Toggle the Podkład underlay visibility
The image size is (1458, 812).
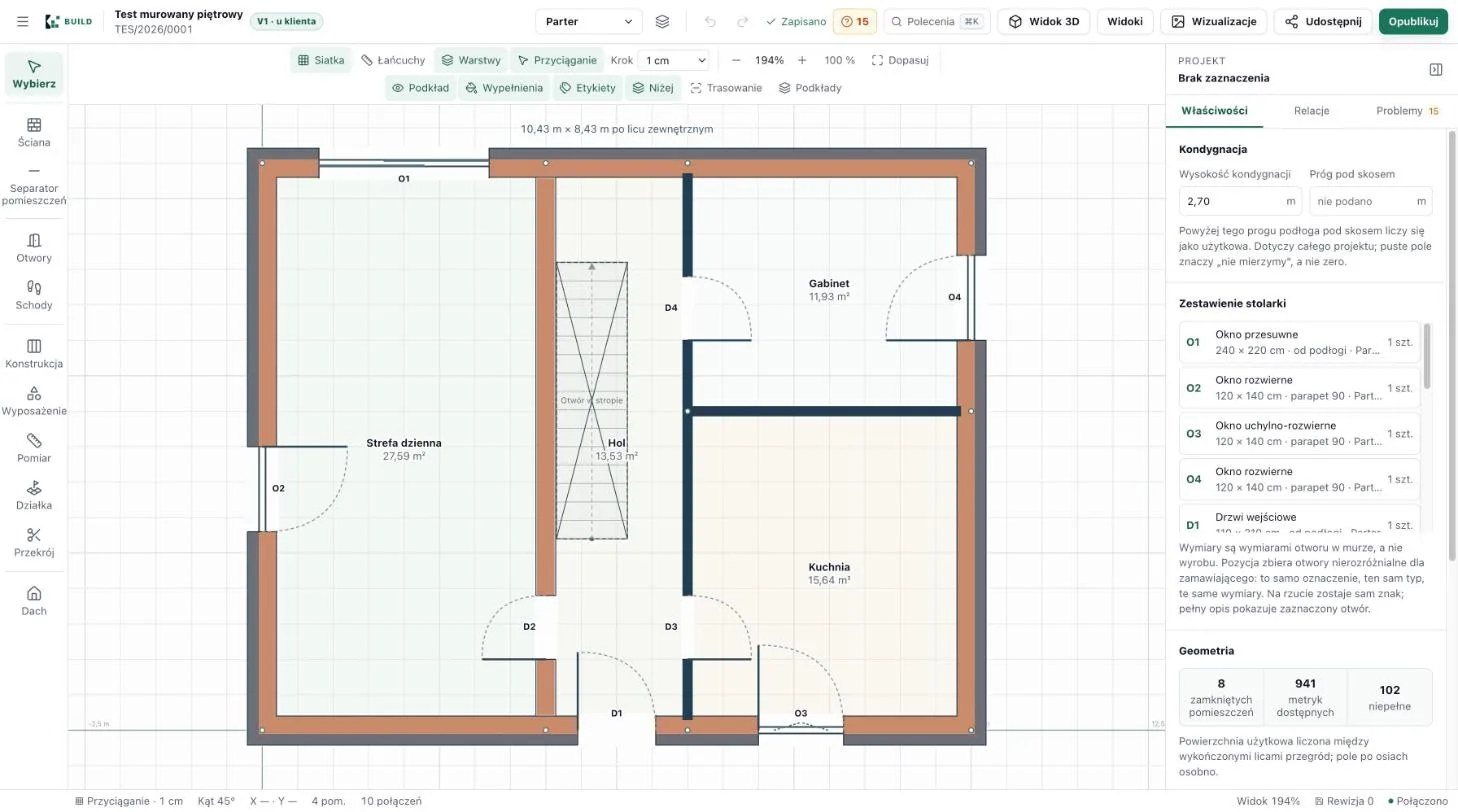point(420,88)
